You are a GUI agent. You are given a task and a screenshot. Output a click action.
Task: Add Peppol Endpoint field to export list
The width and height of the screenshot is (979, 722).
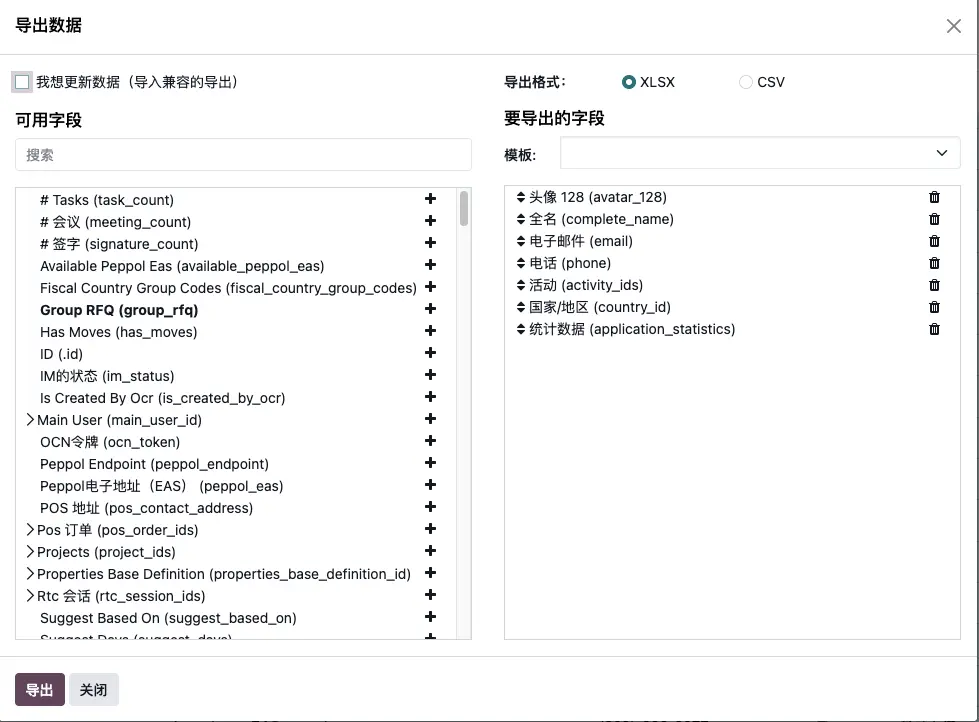(430, 463)
